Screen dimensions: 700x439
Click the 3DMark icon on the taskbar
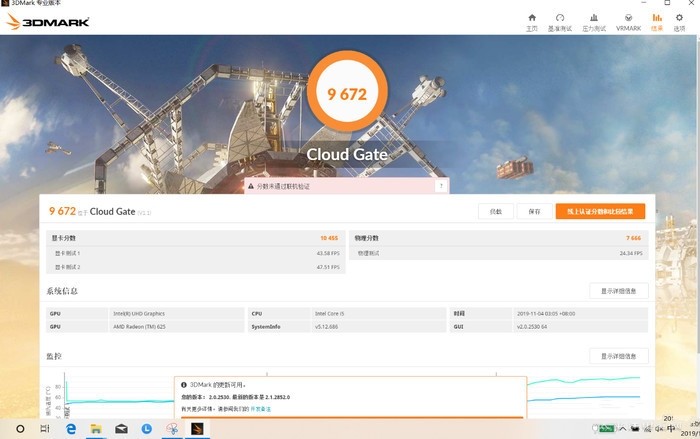[x=197, y=429]
